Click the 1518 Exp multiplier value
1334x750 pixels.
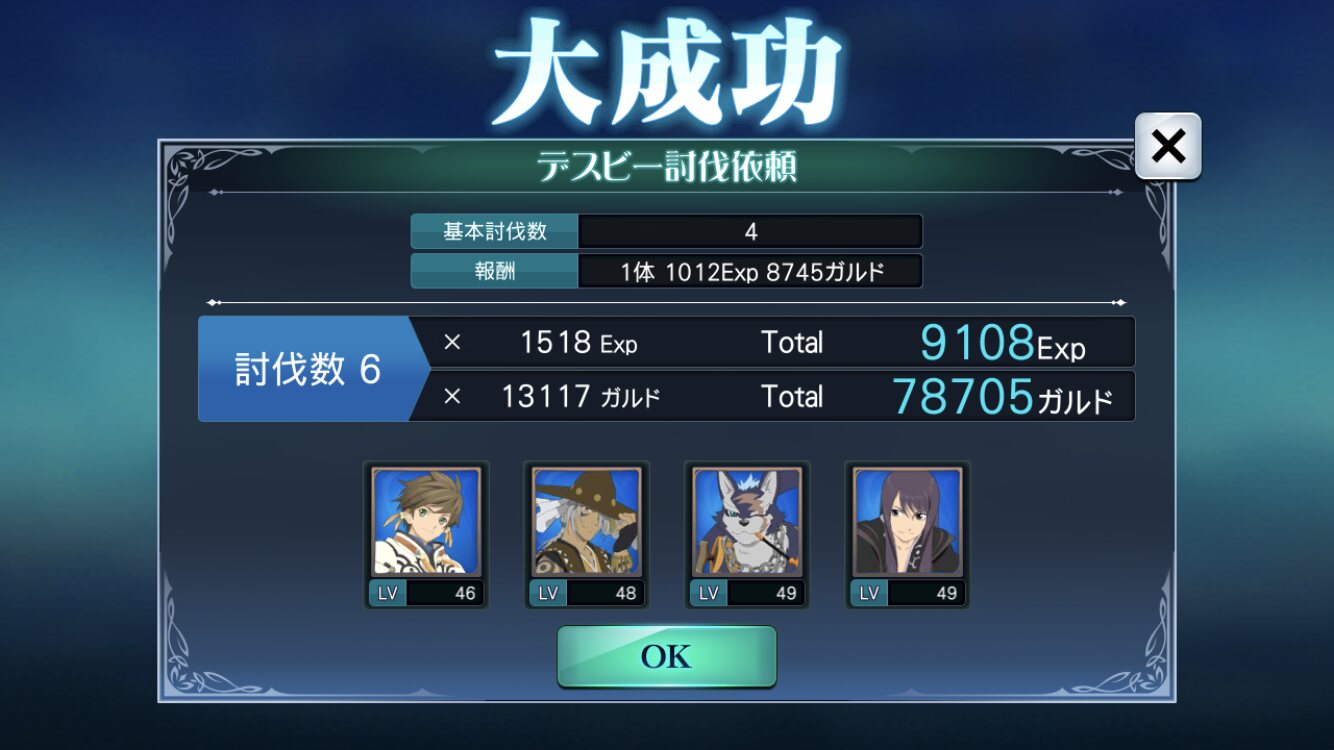(x=578, y=343)
